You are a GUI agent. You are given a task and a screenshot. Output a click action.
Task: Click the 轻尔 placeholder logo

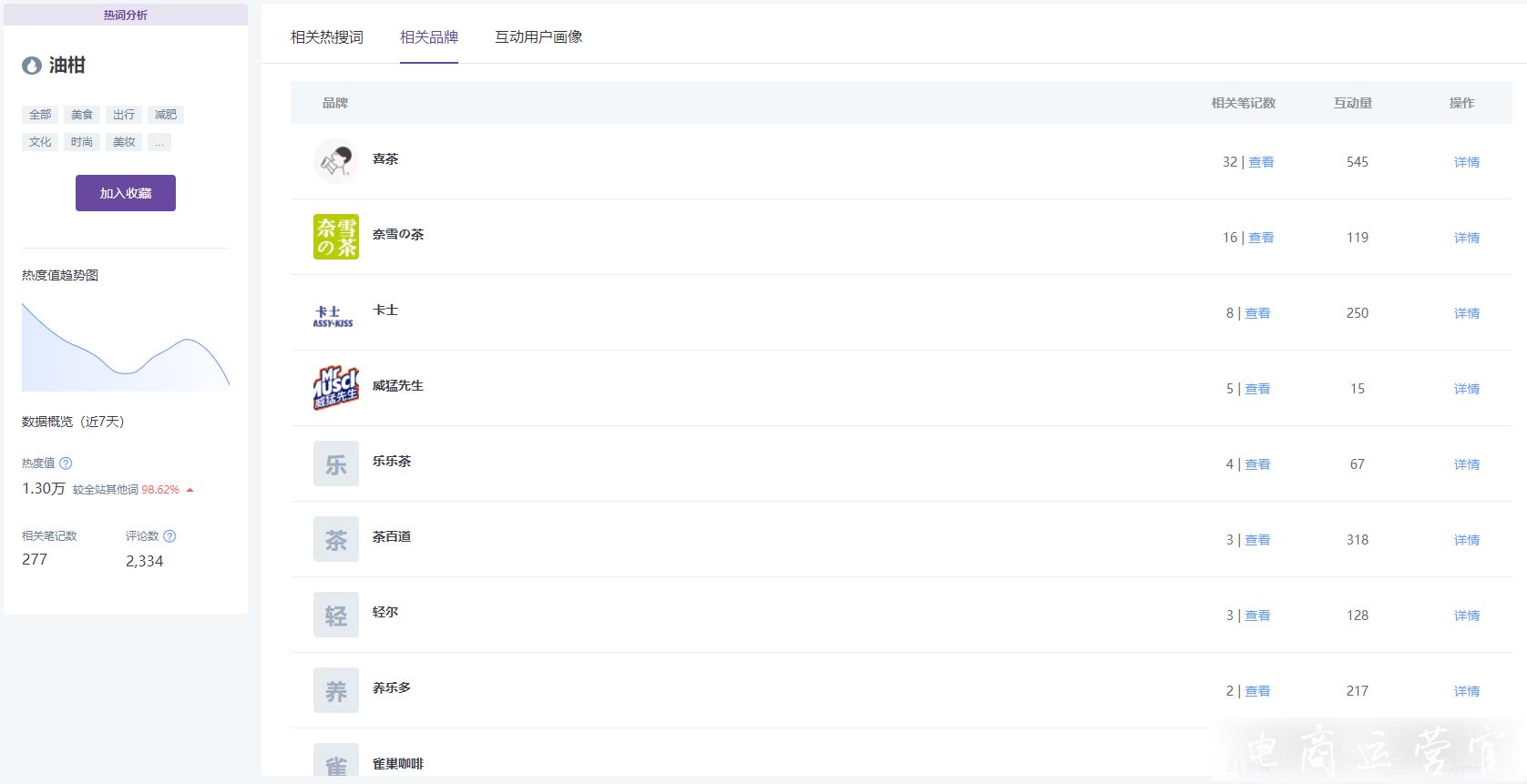[x=336, y=615]
